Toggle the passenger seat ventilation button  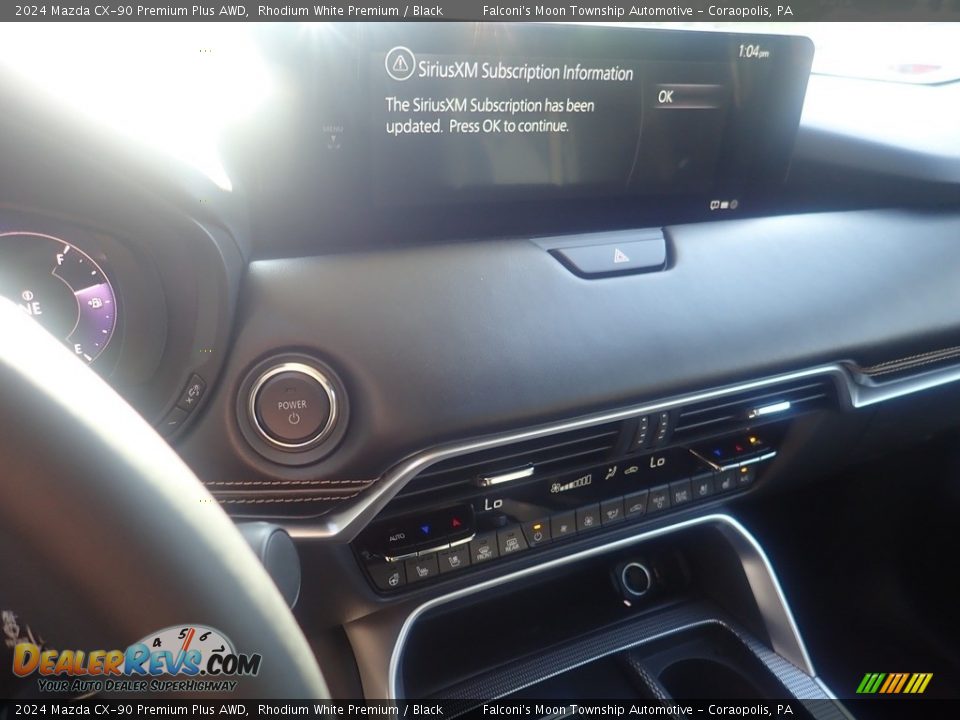pyautogui.click(x=703, y=487)
